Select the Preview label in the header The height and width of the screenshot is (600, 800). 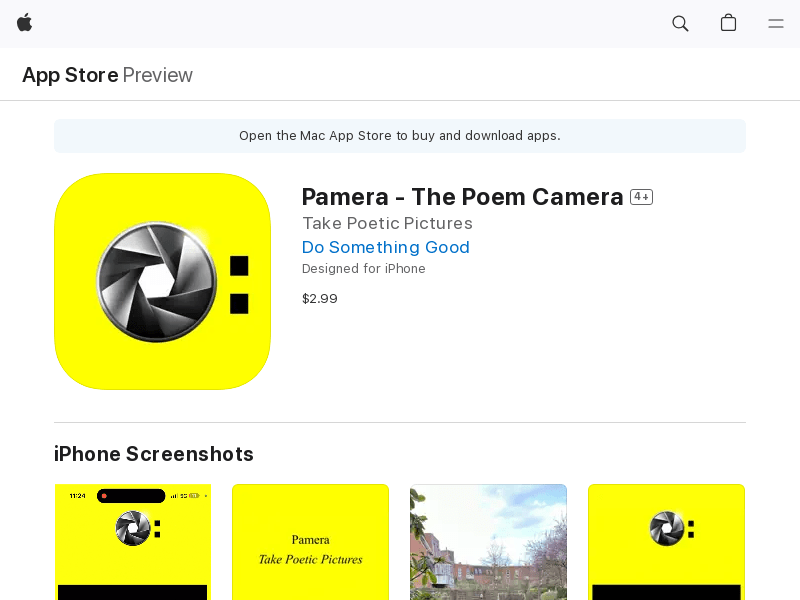pyautogui.click(x=158, y=75)
